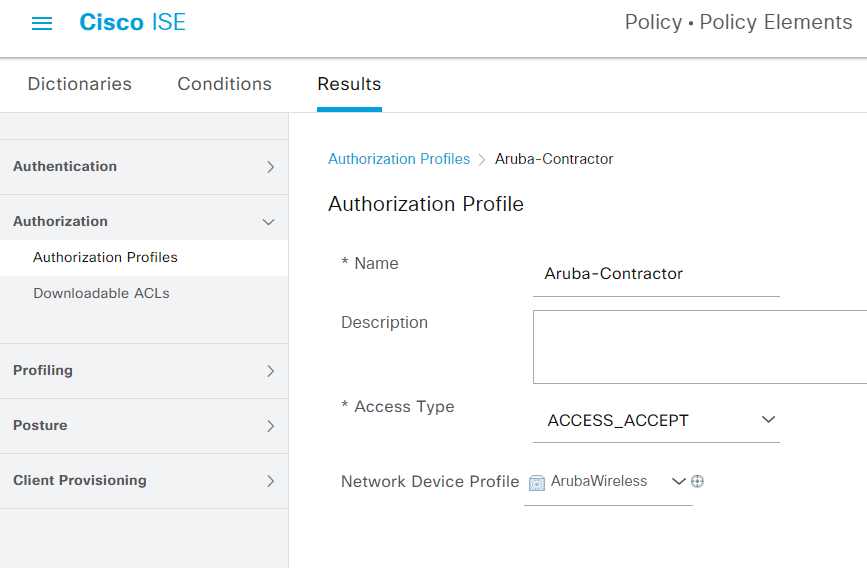Click the plus icon next to ArubaWireless

coord(697,481)
